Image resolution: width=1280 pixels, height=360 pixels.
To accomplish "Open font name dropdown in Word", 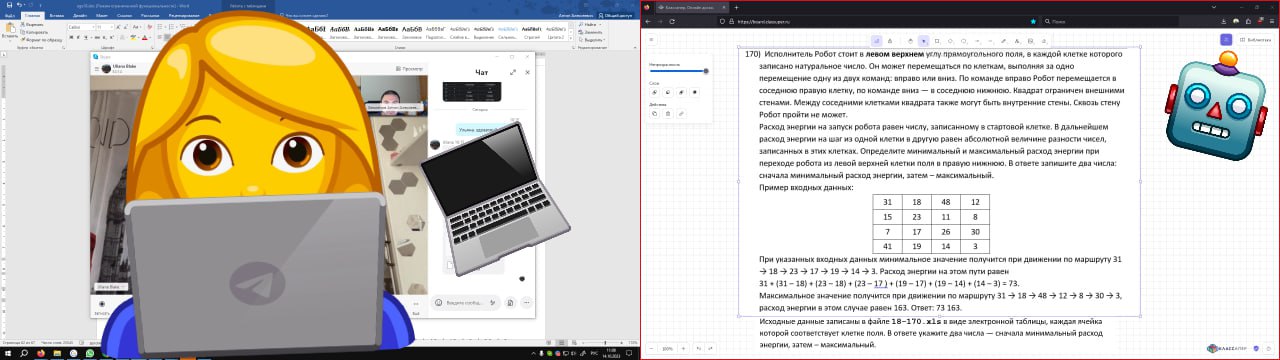I will tap(93, 27).
